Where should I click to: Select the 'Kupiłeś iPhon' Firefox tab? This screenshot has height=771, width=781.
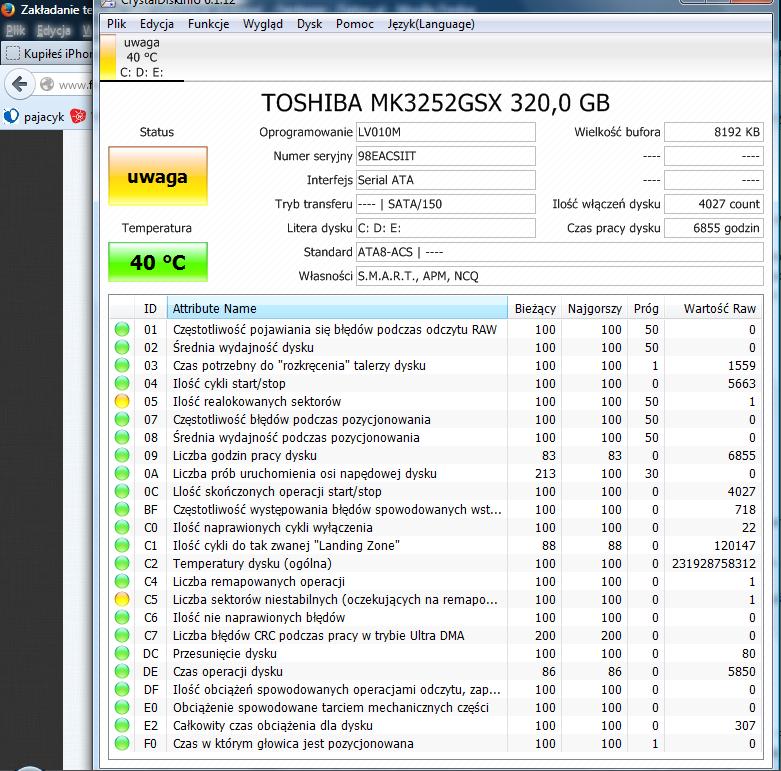(x=47, y=53)
